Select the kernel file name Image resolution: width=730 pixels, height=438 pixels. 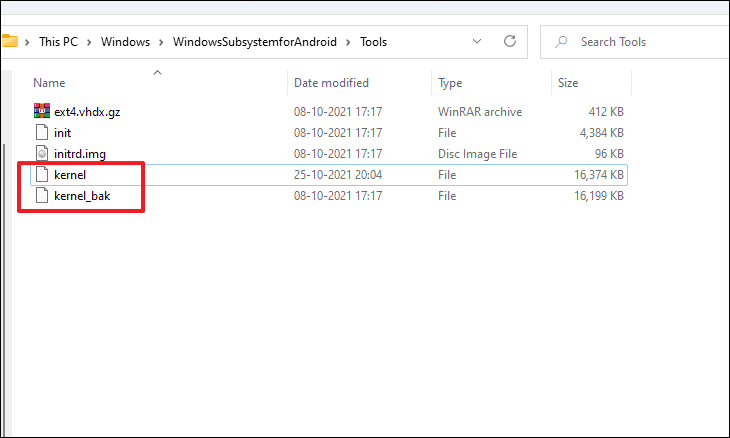click(x=70, y=175)
